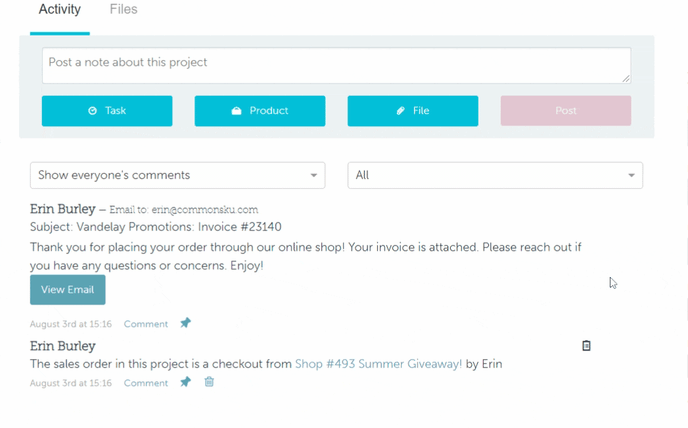The height and width of the screenshot is (428, 688).
Task: Follow the Shop #493 Summer Giveaway link
Action: tap(378, 364)
